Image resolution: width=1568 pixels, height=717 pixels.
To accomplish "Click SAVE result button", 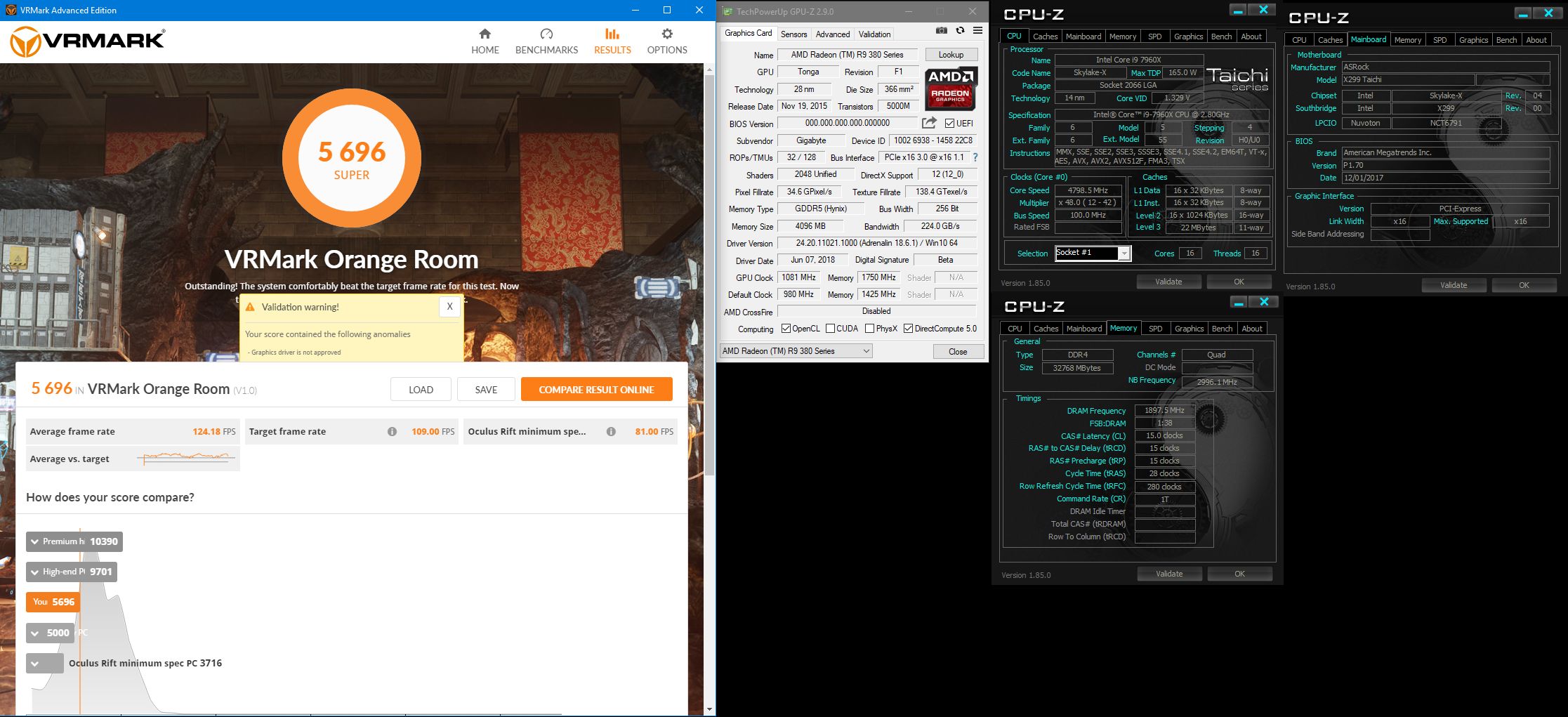I will [x=486, y=389].
